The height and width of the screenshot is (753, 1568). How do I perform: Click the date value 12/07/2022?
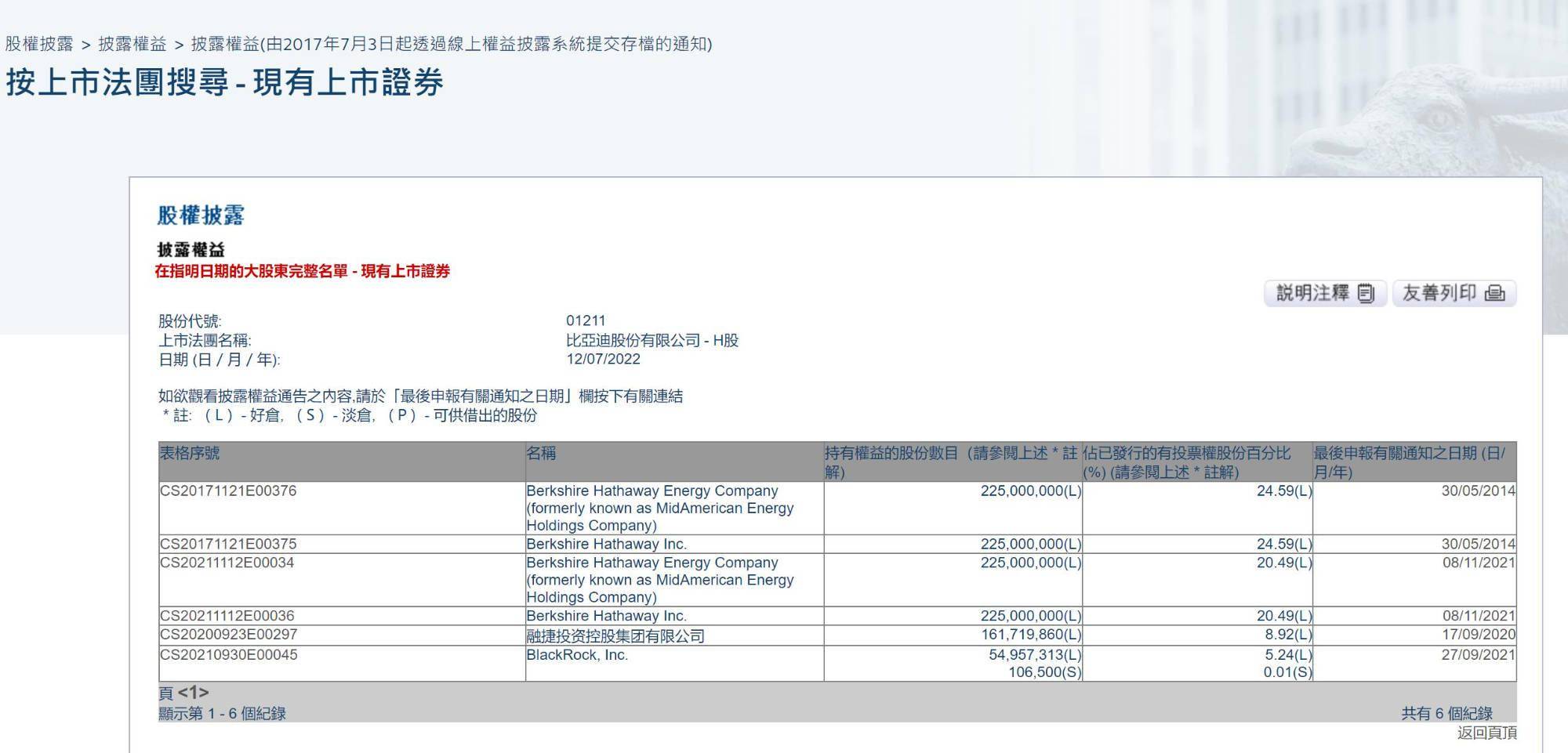(x=603, y=359)
